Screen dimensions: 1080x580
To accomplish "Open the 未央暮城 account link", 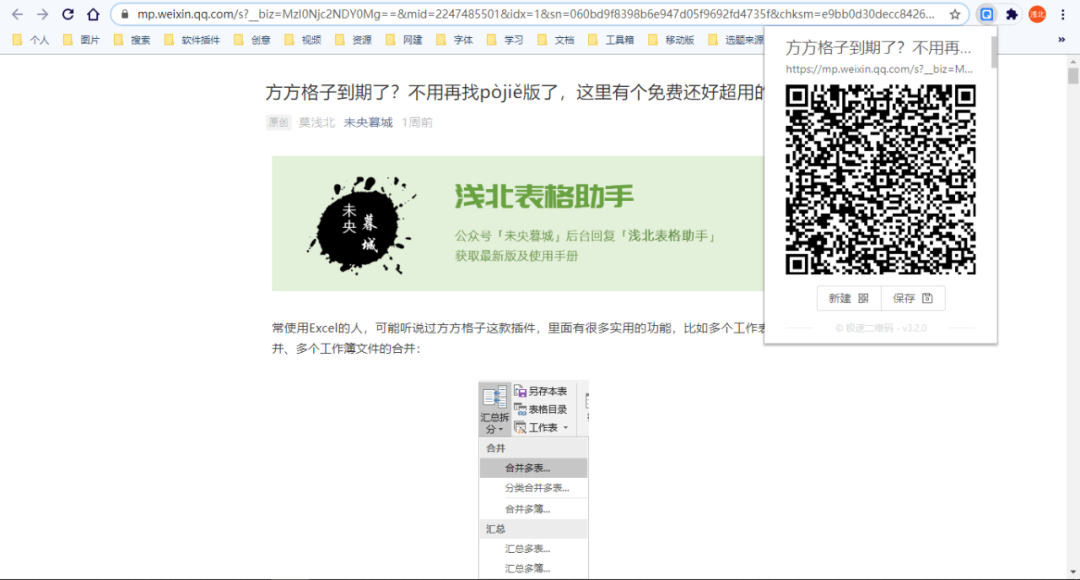I will tap(368, 123).
